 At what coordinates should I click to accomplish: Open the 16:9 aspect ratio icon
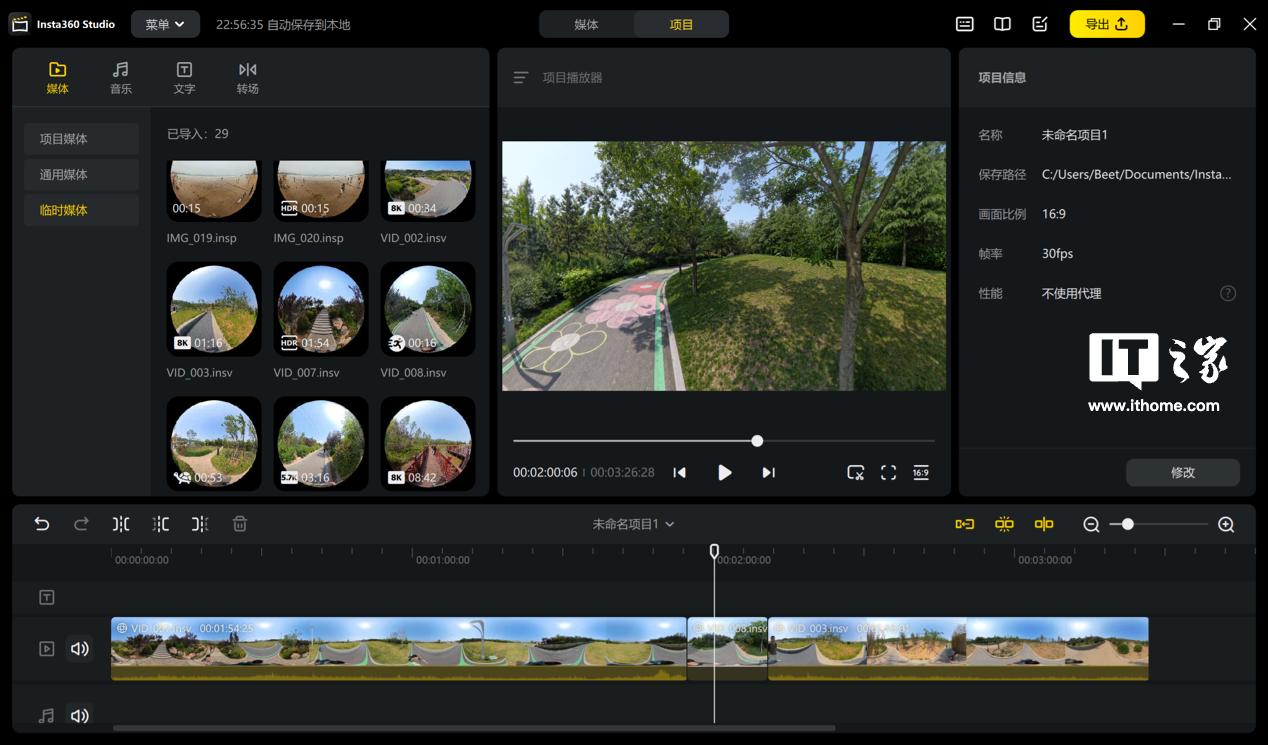click(920, 473)
